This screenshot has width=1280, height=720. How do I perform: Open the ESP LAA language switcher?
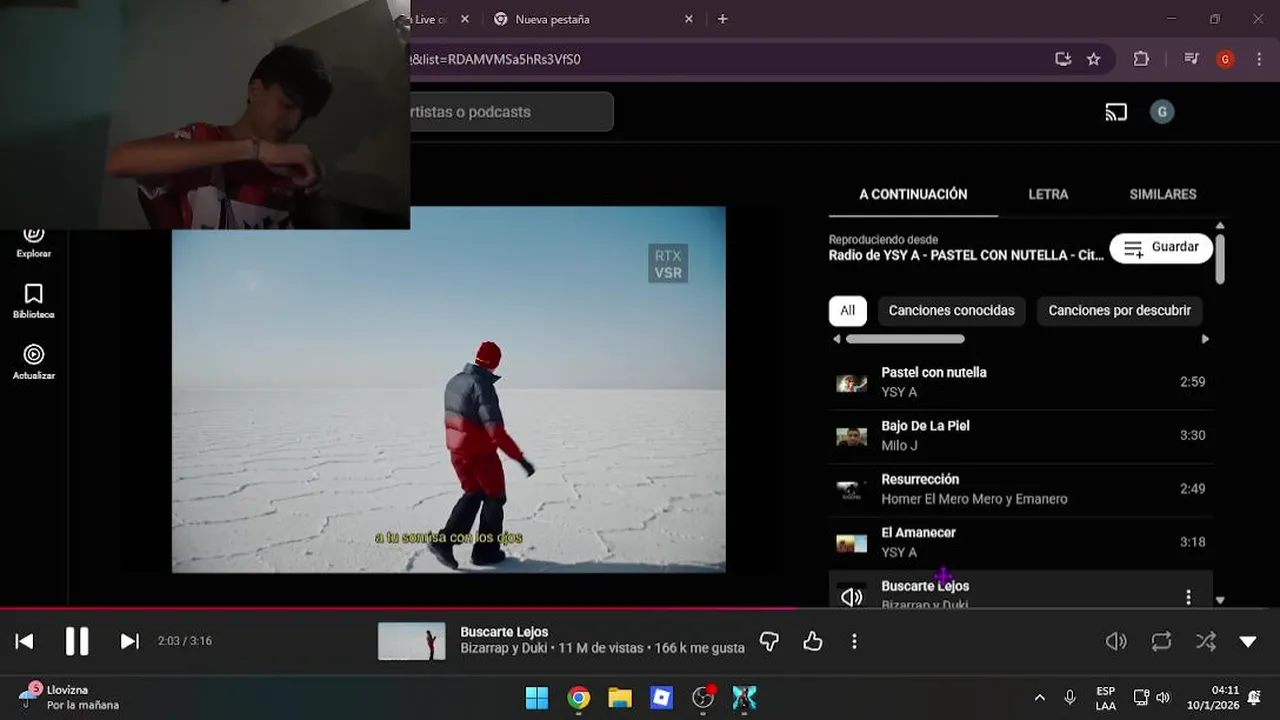click(1105, 698)
